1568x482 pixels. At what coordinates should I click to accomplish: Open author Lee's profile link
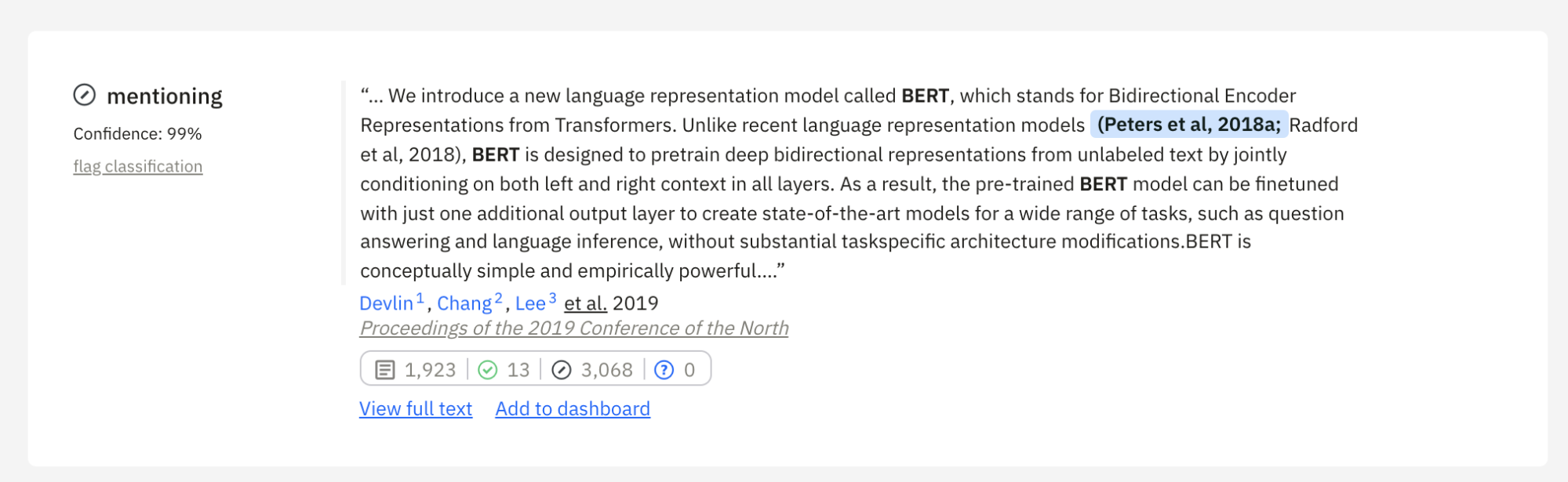click(530, 304)
